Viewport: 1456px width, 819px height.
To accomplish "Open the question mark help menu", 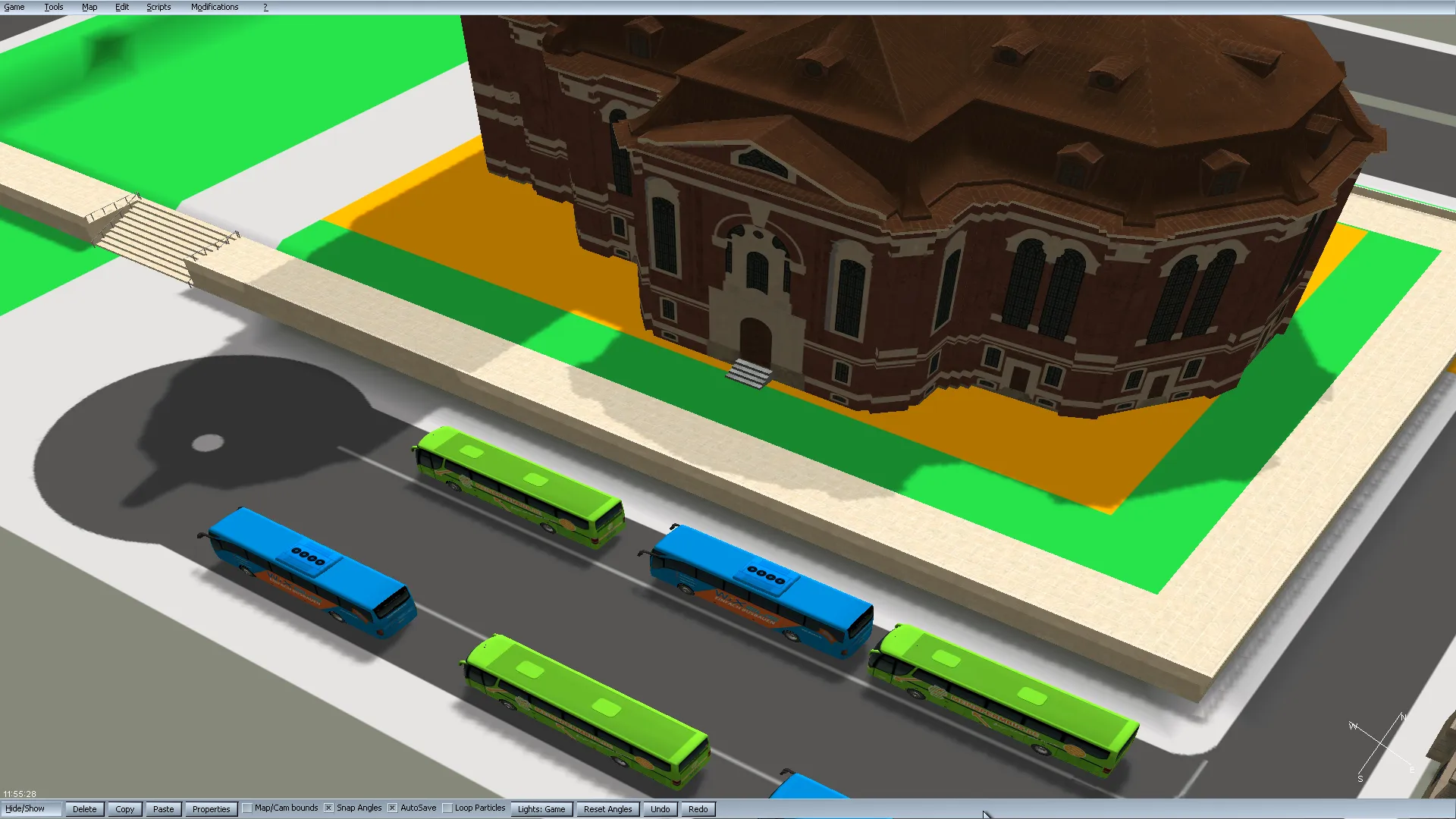I will (x=265, y=7).
